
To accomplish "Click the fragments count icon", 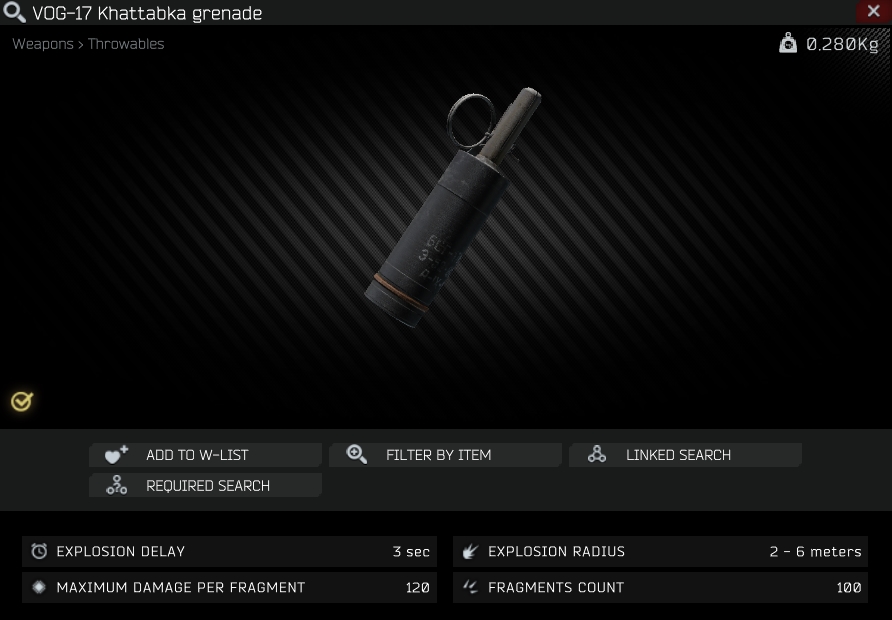I will [470, 586].
